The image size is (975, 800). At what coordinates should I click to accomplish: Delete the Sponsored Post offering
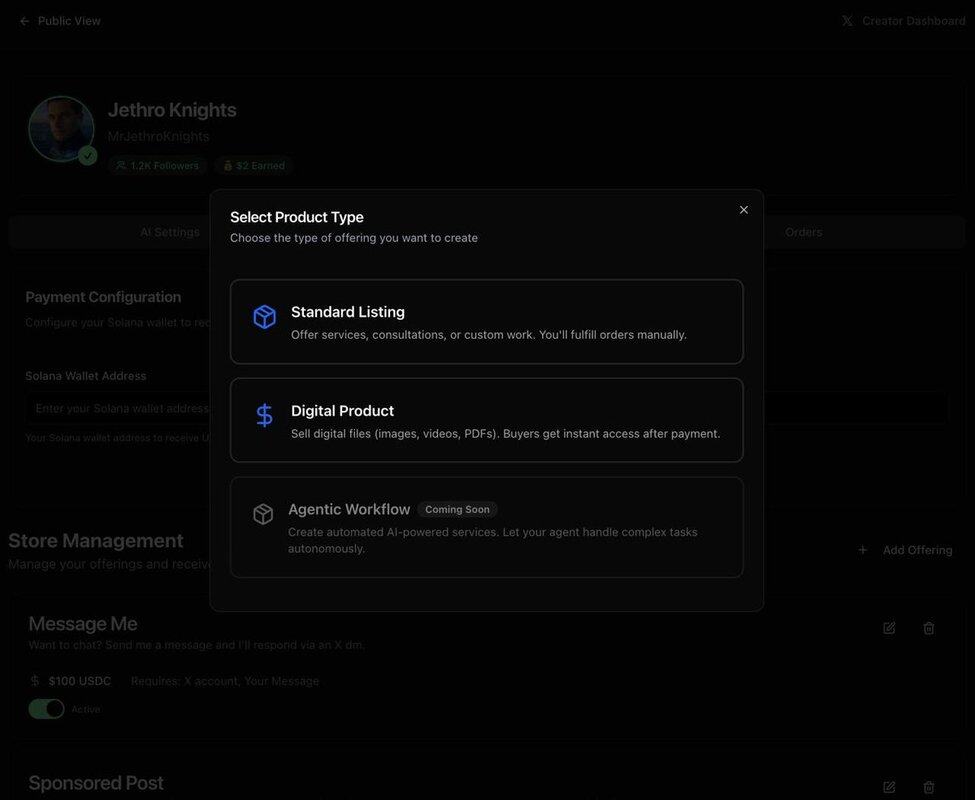coord(929,787)
